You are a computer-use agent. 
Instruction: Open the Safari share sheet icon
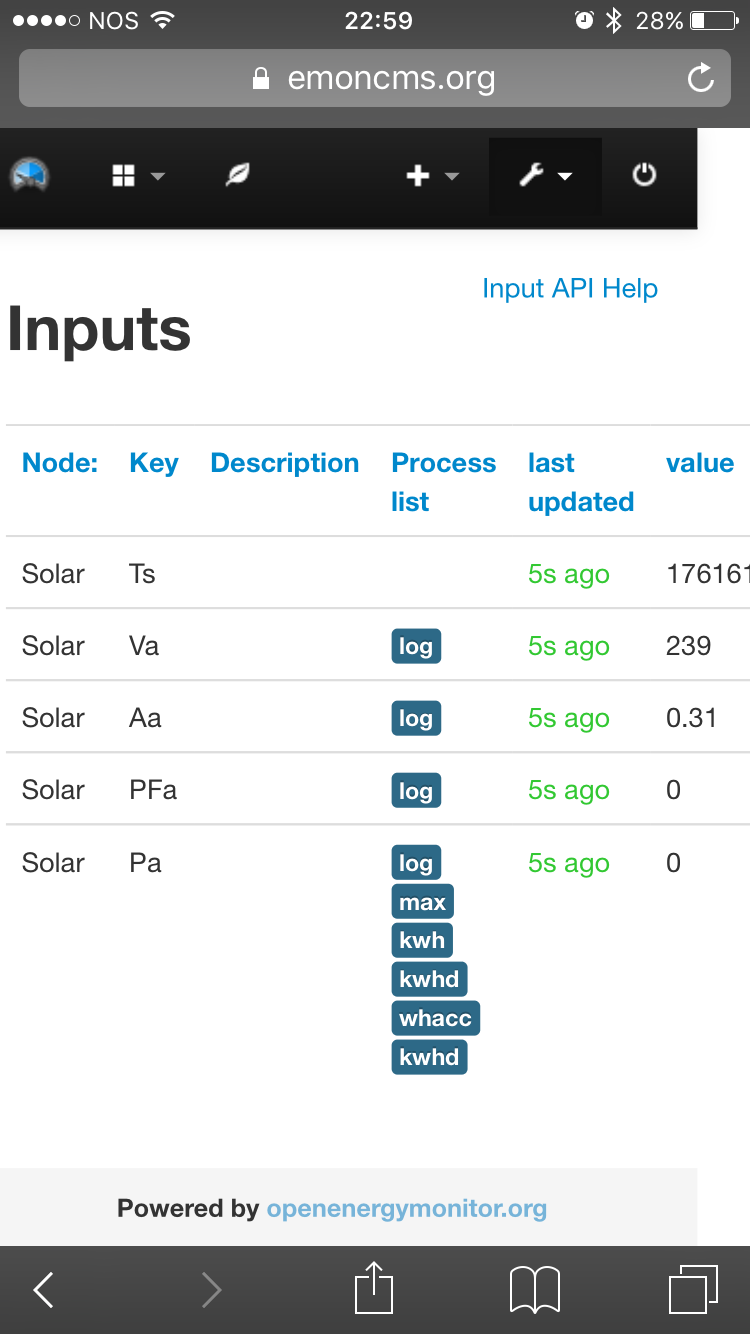(x=375, y=1288)
